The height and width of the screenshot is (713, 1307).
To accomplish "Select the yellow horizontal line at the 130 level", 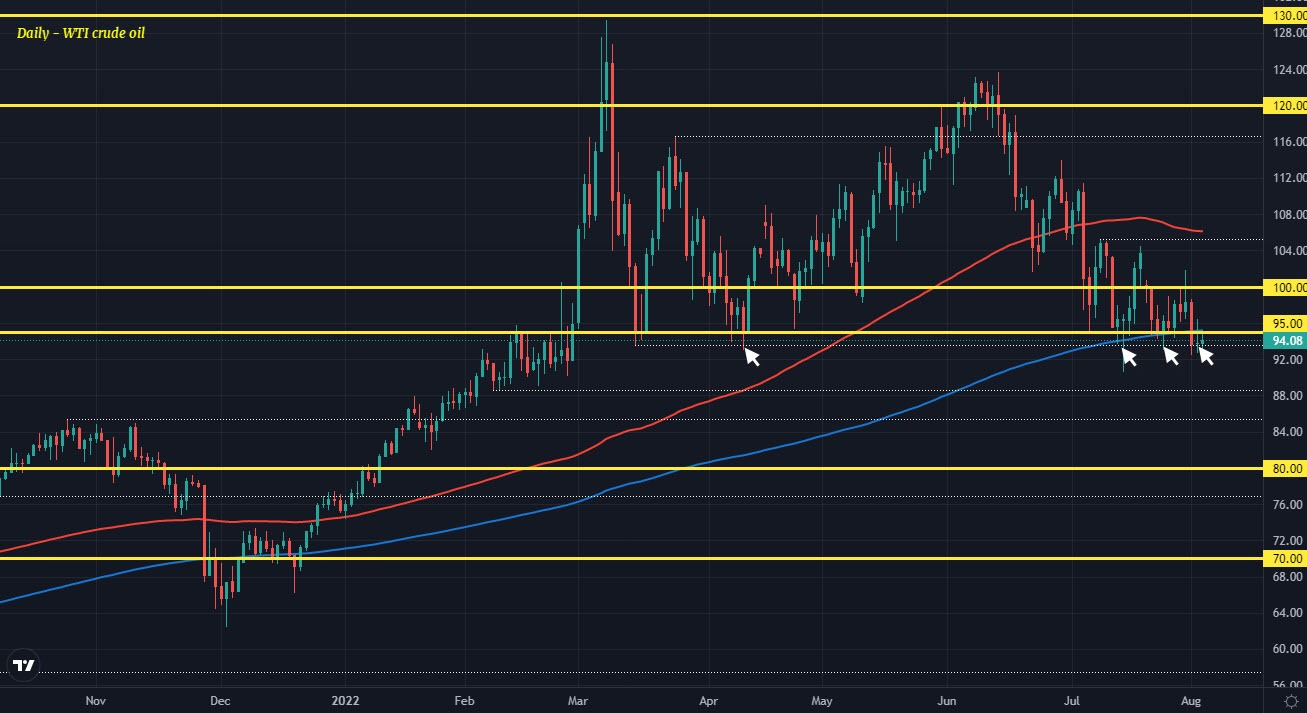I will [x=630, y=16].
